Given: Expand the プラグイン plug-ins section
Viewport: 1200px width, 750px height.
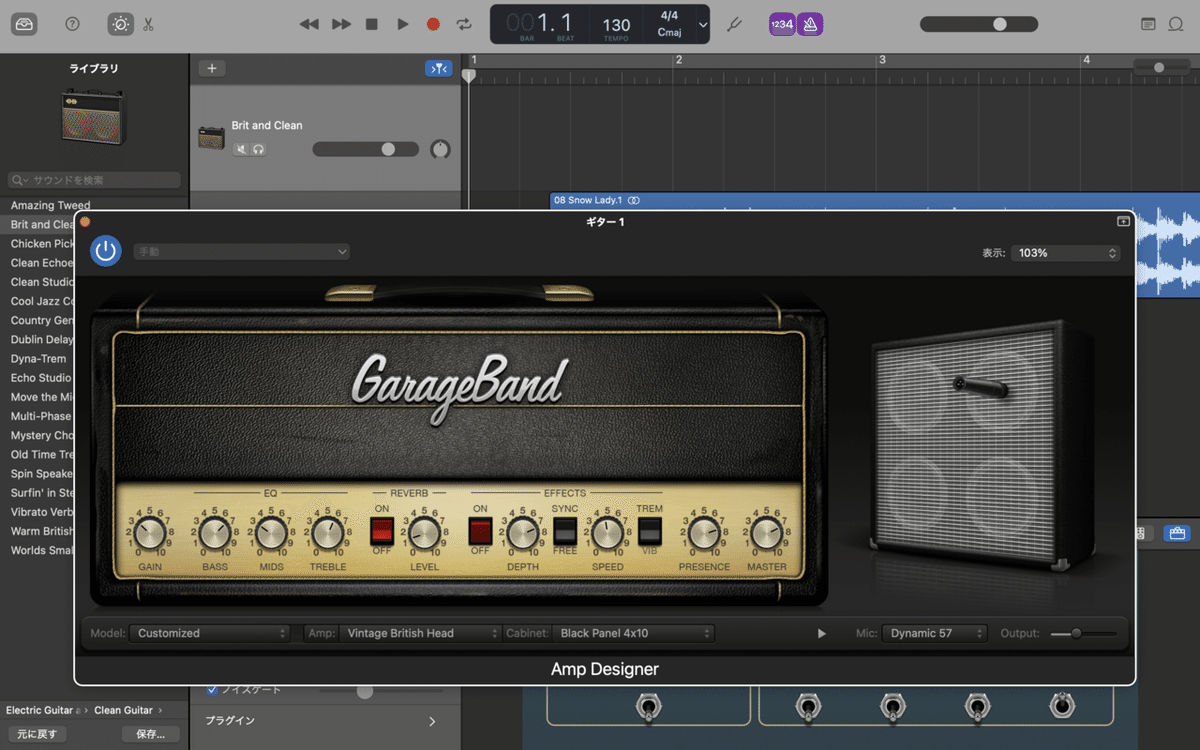Looking at the screenshot, I should 432,721.
